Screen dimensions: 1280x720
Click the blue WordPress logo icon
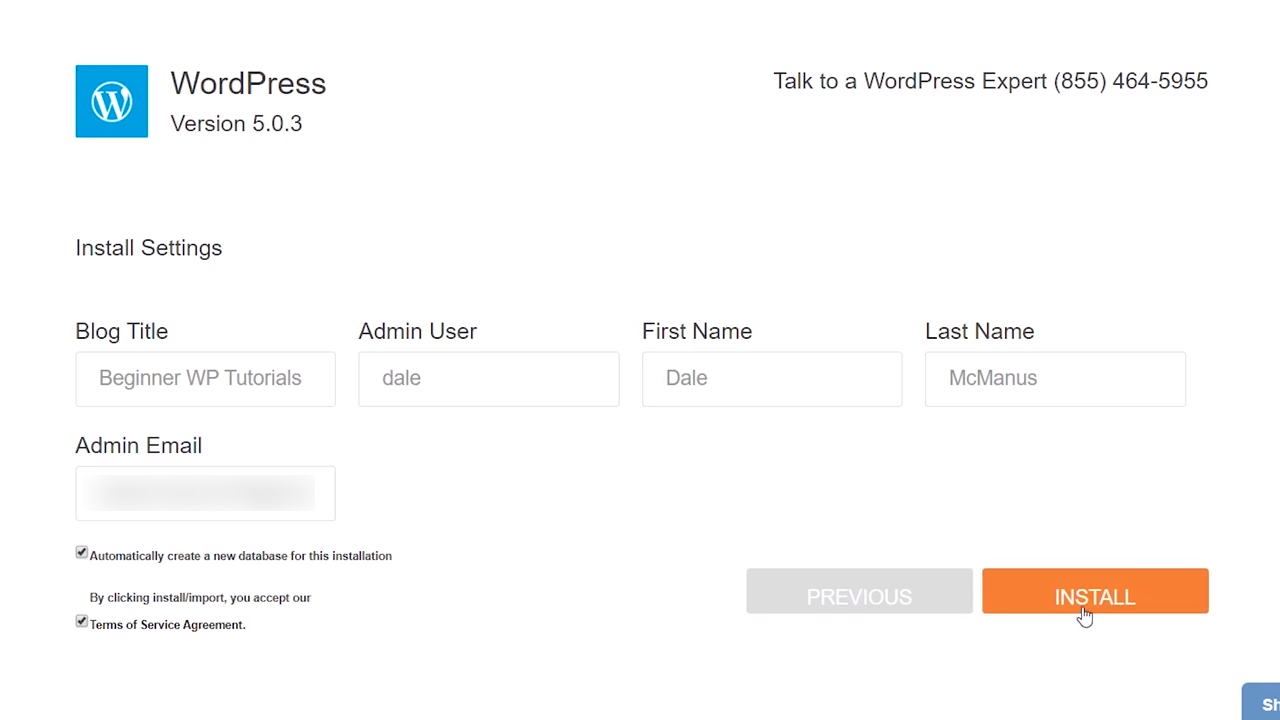point(111,101)
